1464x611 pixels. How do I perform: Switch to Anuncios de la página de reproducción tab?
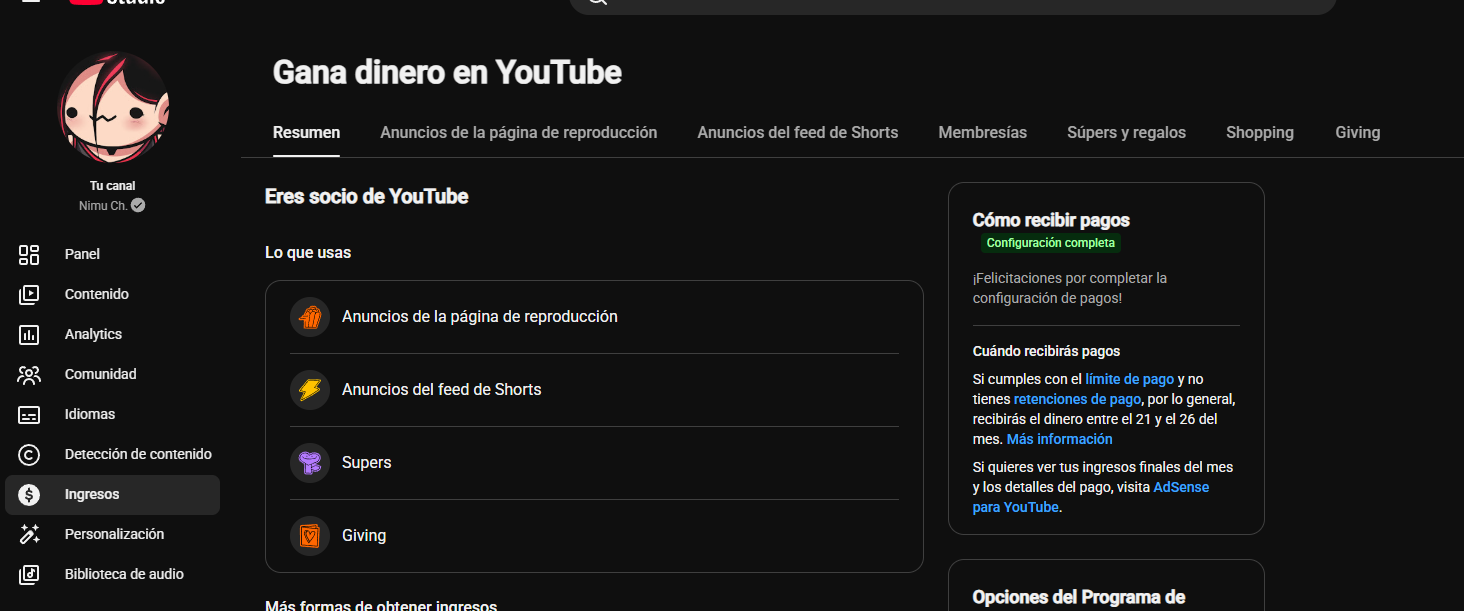pyautogui.click(x=519, y=132)
